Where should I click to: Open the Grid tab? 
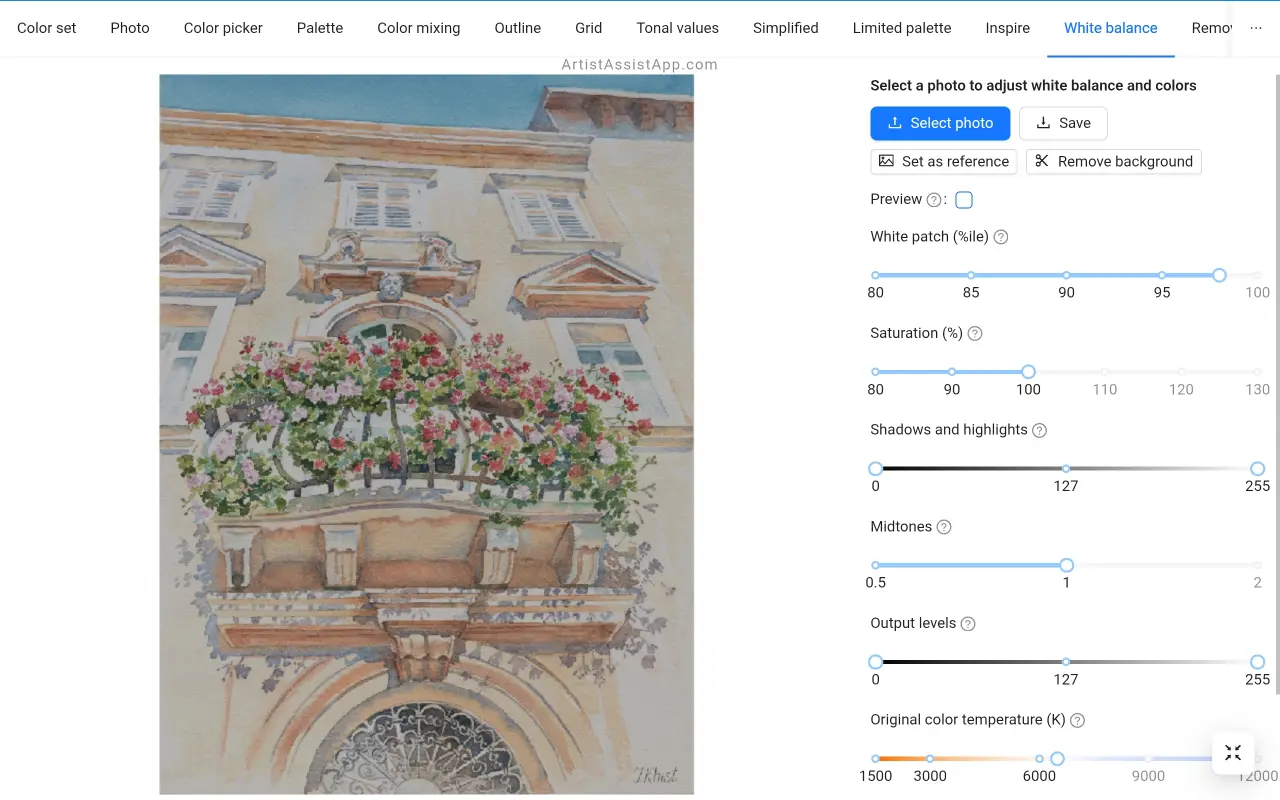589,28
